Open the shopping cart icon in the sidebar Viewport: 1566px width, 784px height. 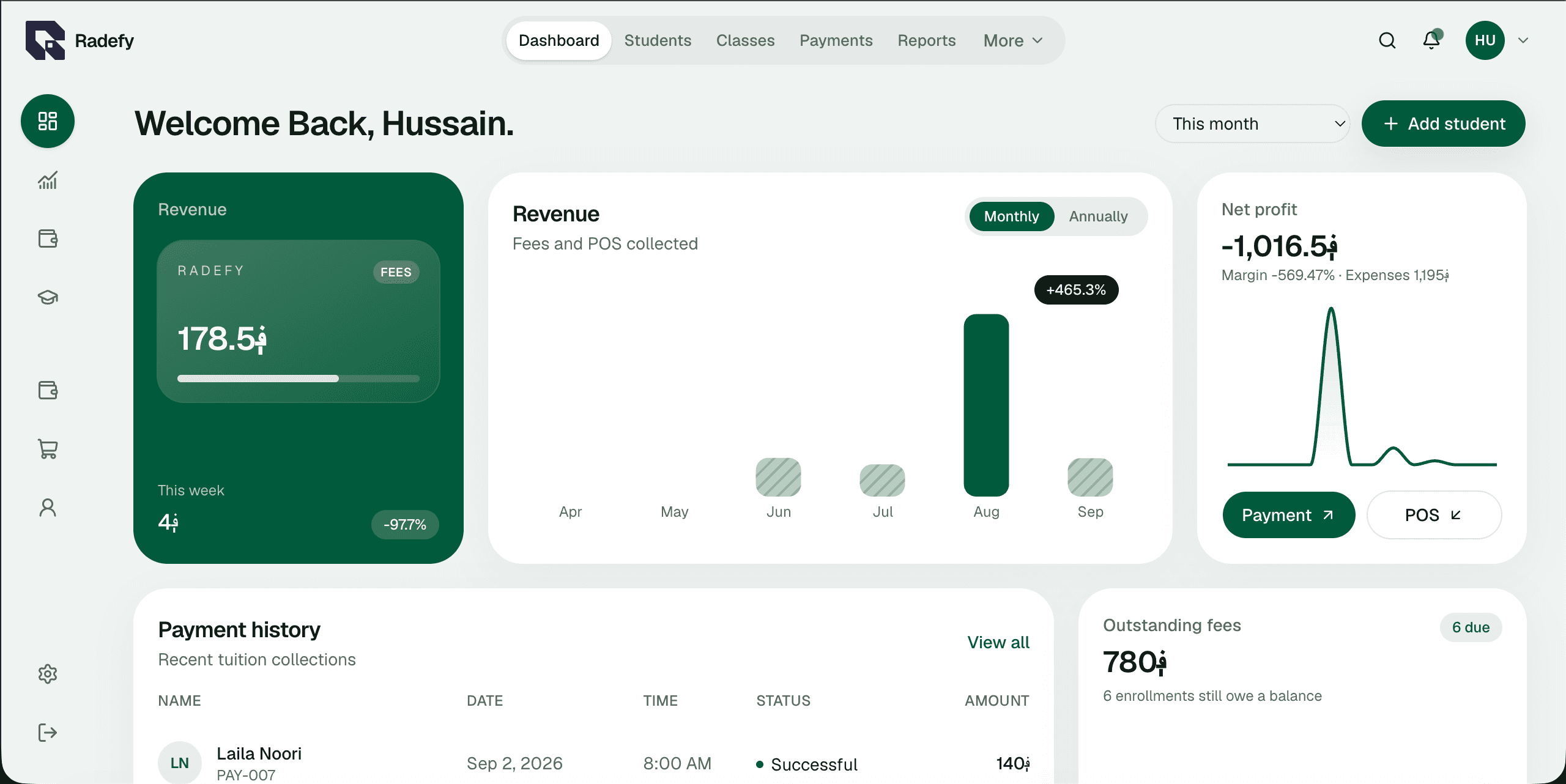tap(48, 449)
